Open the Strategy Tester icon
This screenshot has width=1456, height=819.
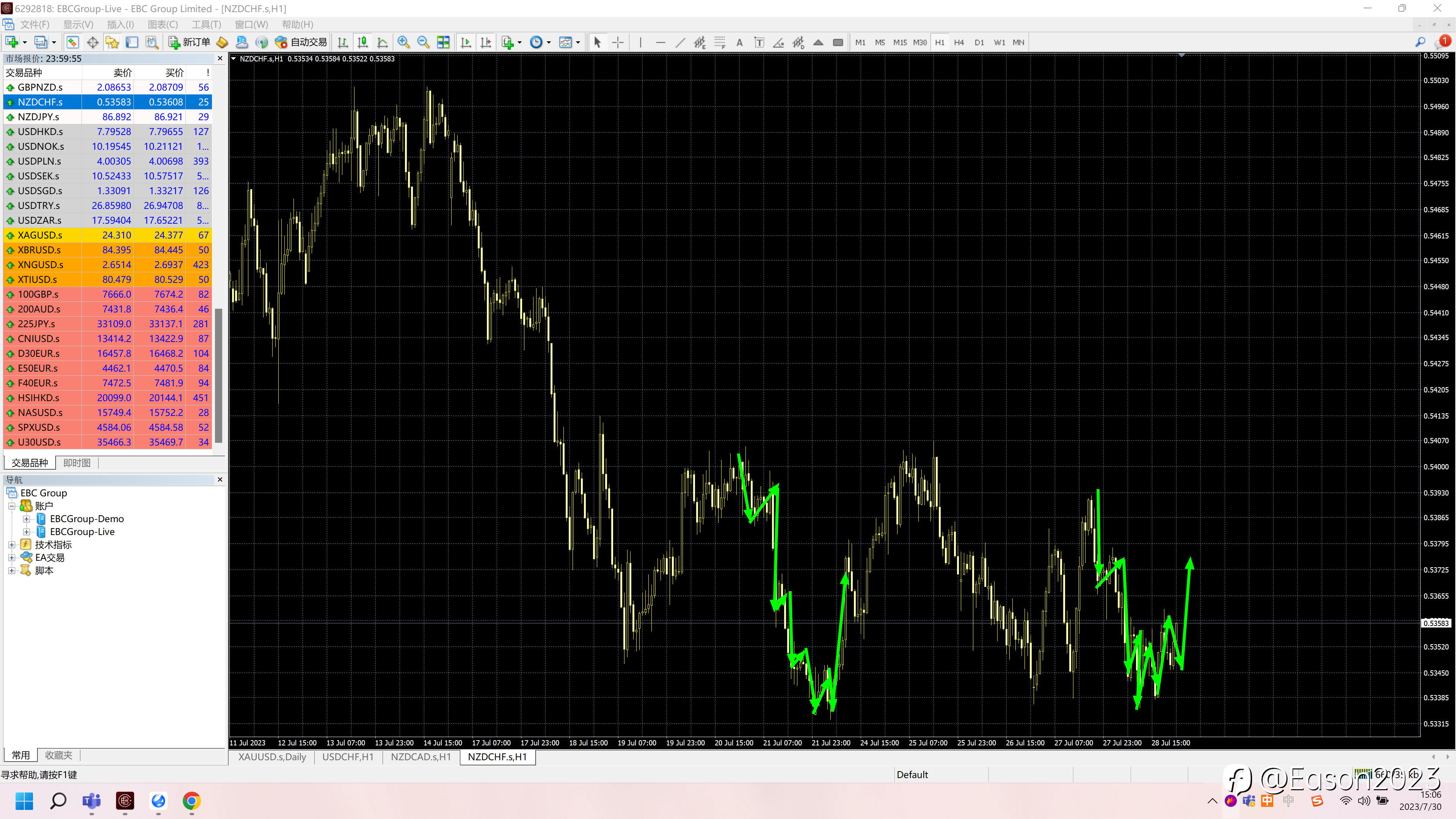pos(152,42)
